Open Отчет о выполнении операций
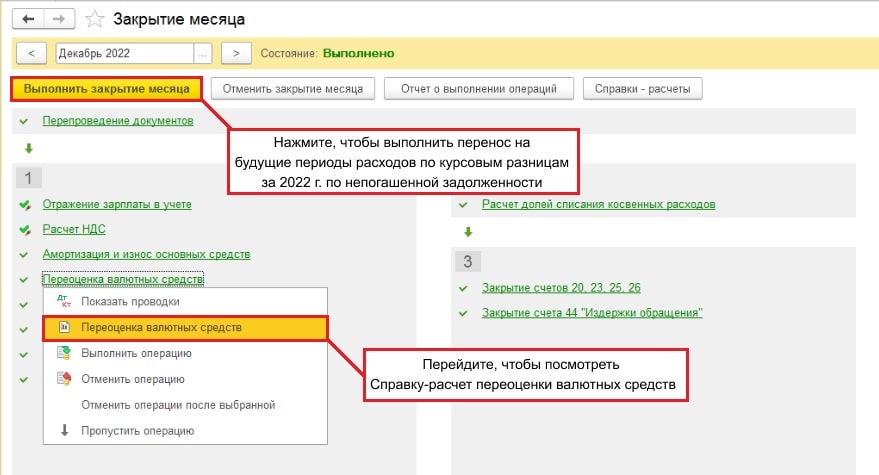 point(478,89)
